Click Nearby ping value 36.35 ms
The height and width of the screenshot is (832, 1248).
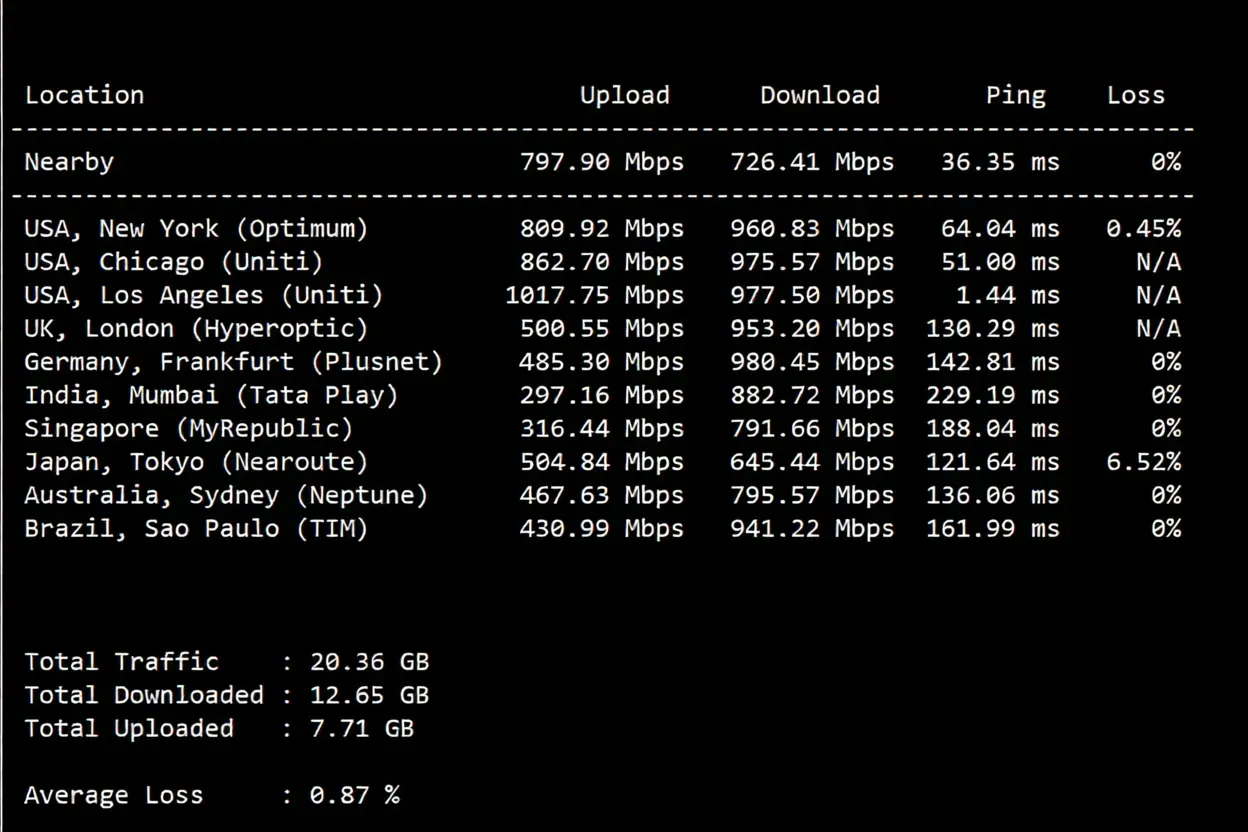point(1000,162)
